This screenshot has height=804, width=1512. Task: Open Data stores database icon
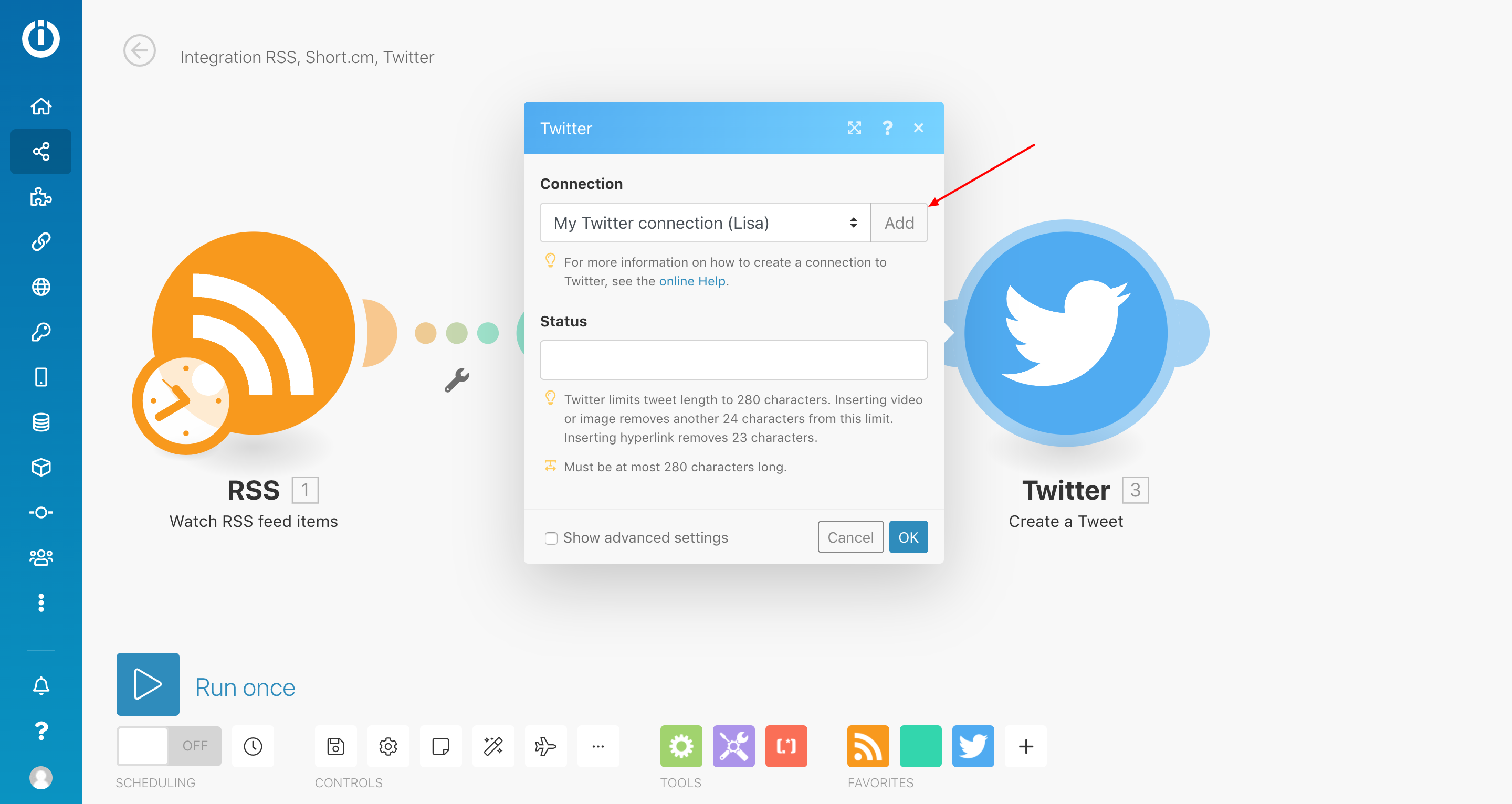(x=40, y=422)
